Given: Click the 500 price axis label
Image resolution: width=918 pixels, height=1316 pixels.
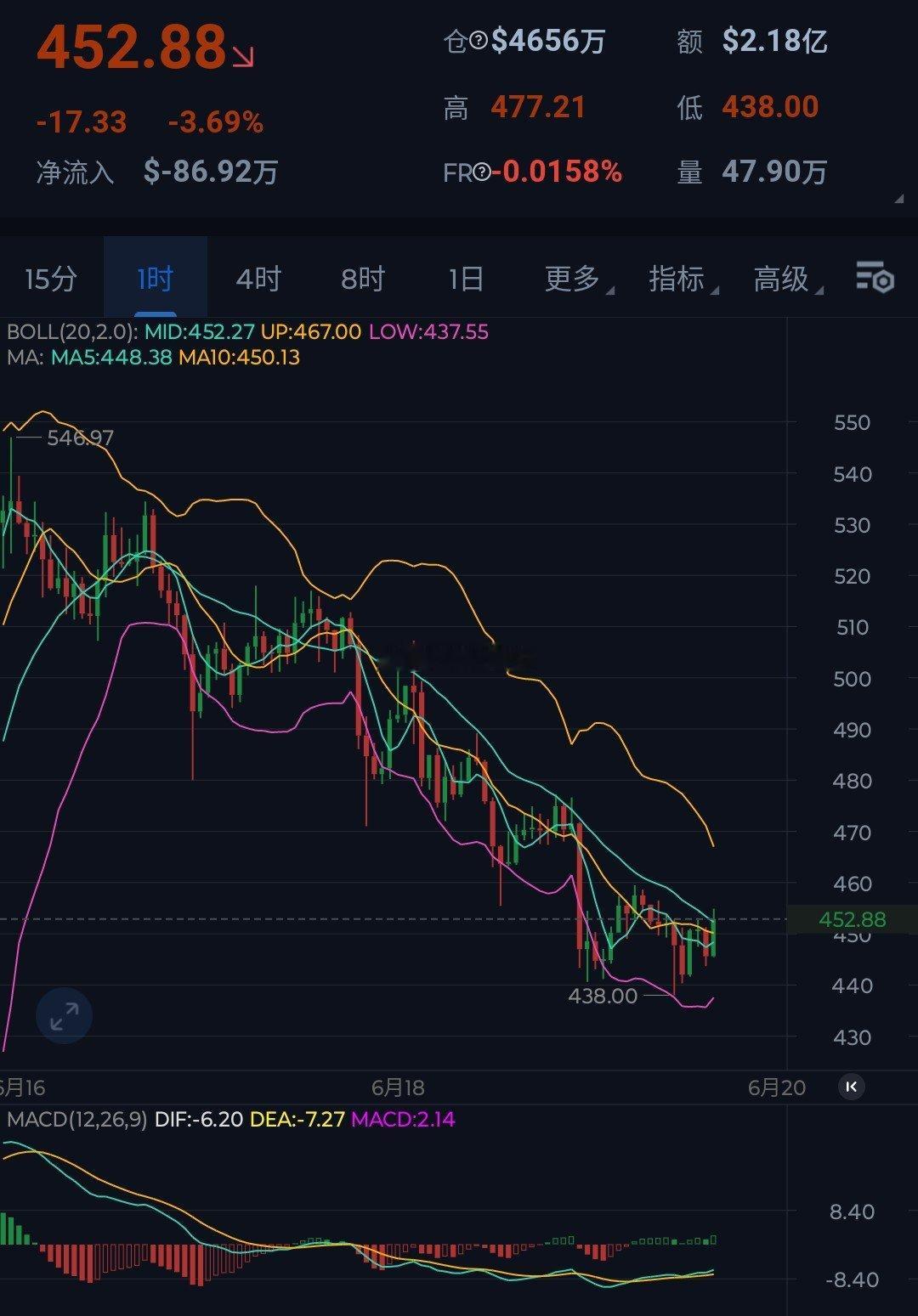Looking at the screenshot, I should [852, 679].
